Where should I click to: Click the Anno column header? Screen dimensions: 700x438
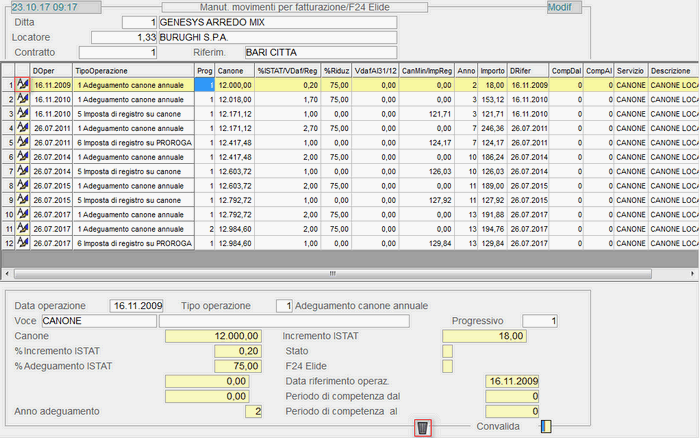point(466,71)
